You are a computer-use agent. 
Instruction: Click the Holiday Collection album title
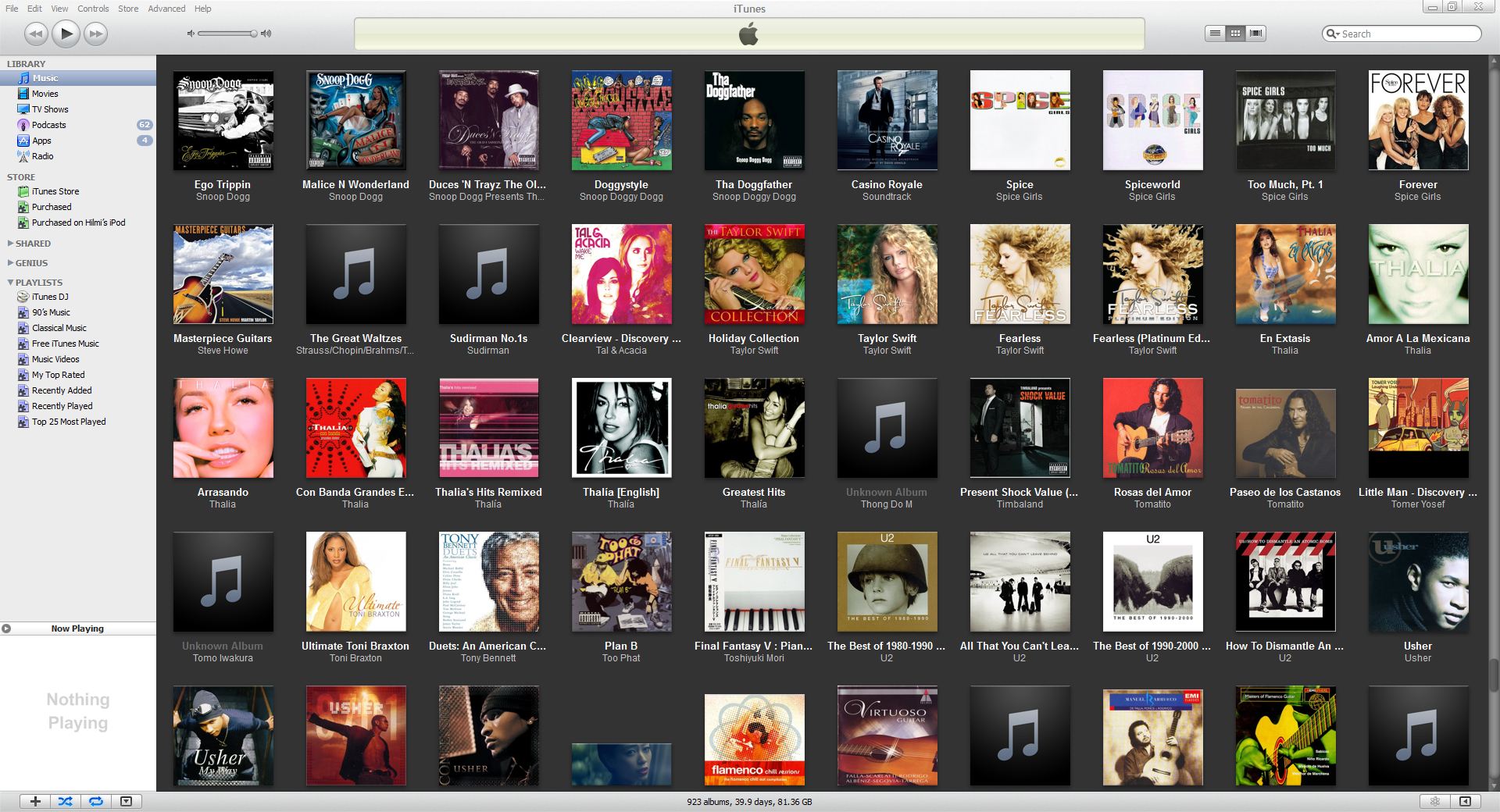[x=754, y=338]
